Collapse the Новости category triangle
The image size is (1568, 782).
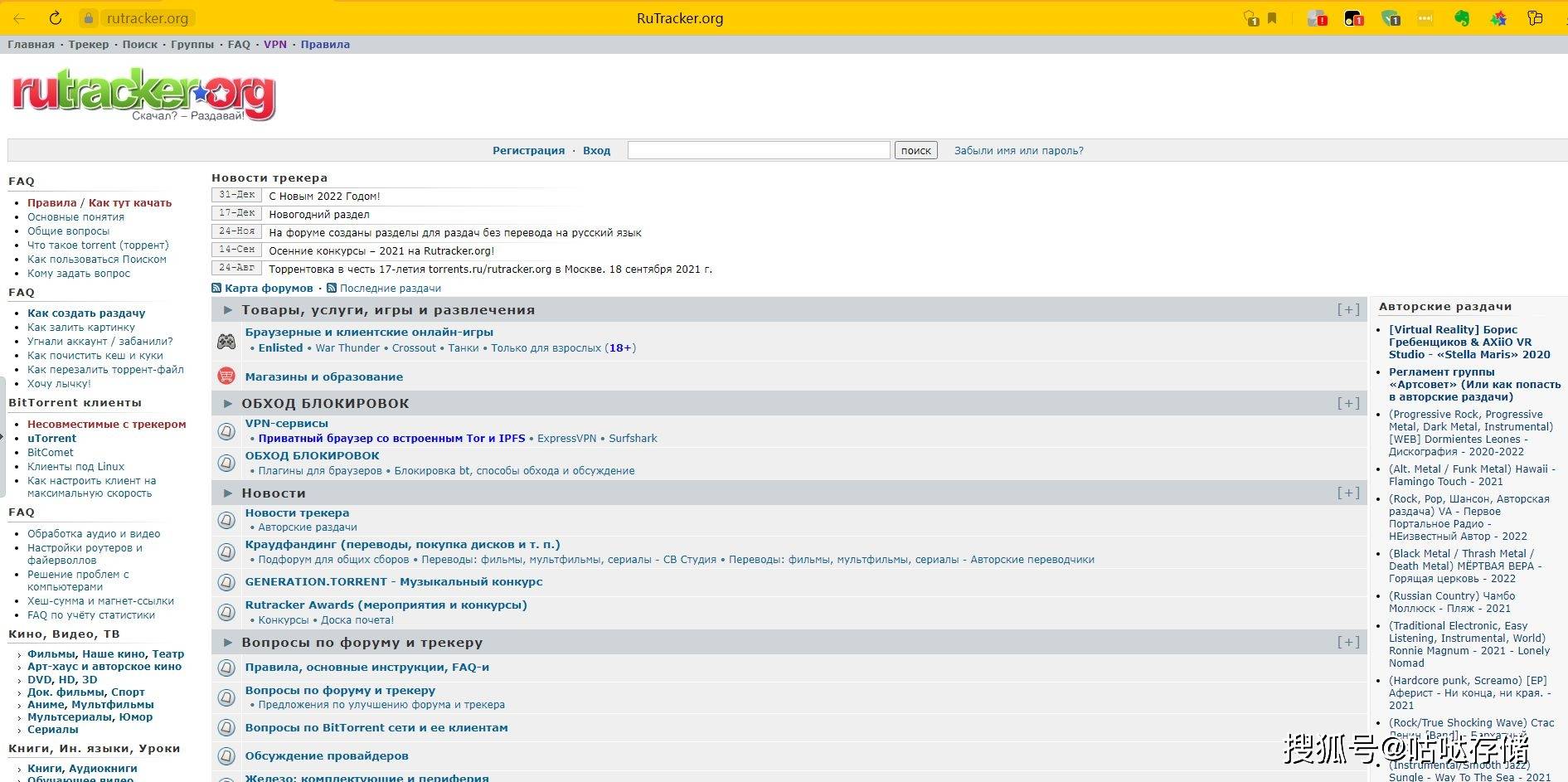click(228, 493)
